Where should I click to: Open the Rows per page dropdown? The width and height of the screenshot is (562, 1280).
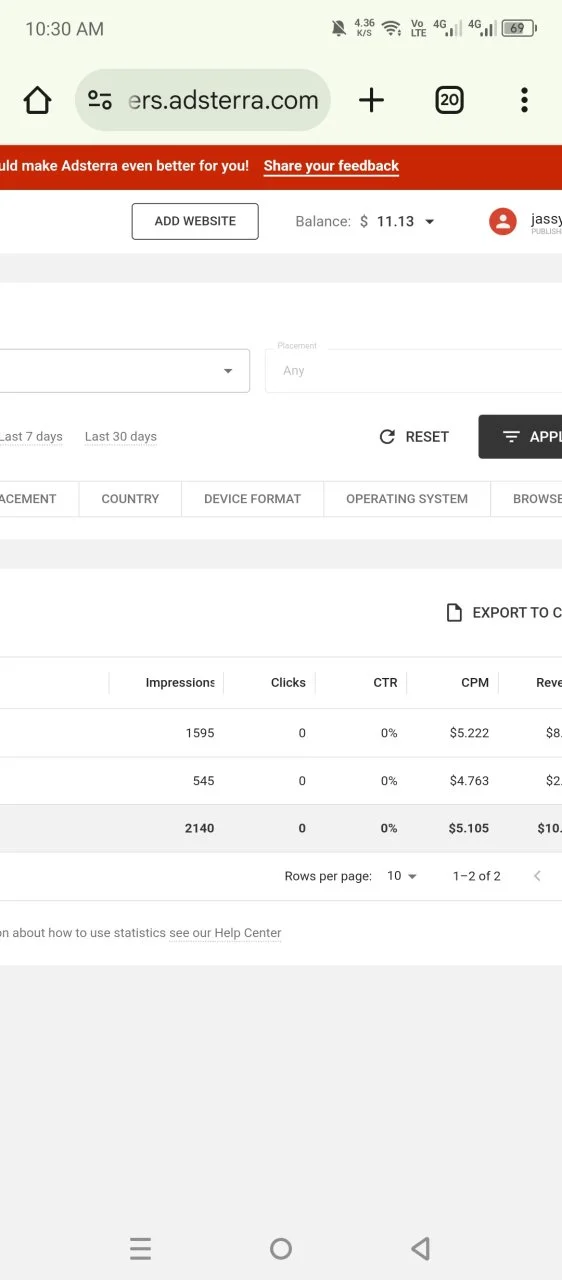[x=402, y=876]
